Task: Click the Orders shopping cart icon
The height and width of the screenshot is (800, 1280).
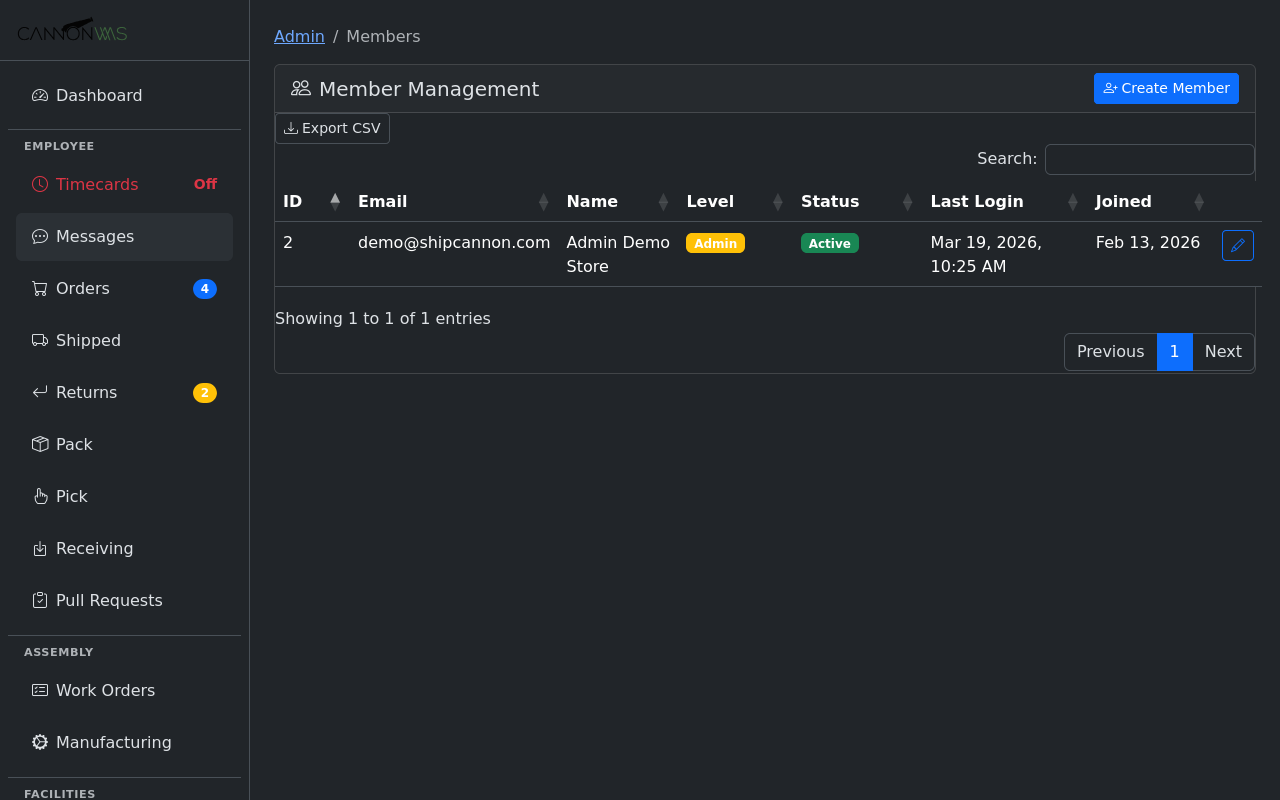Action: pyautogui.click(x=40, y=289)
